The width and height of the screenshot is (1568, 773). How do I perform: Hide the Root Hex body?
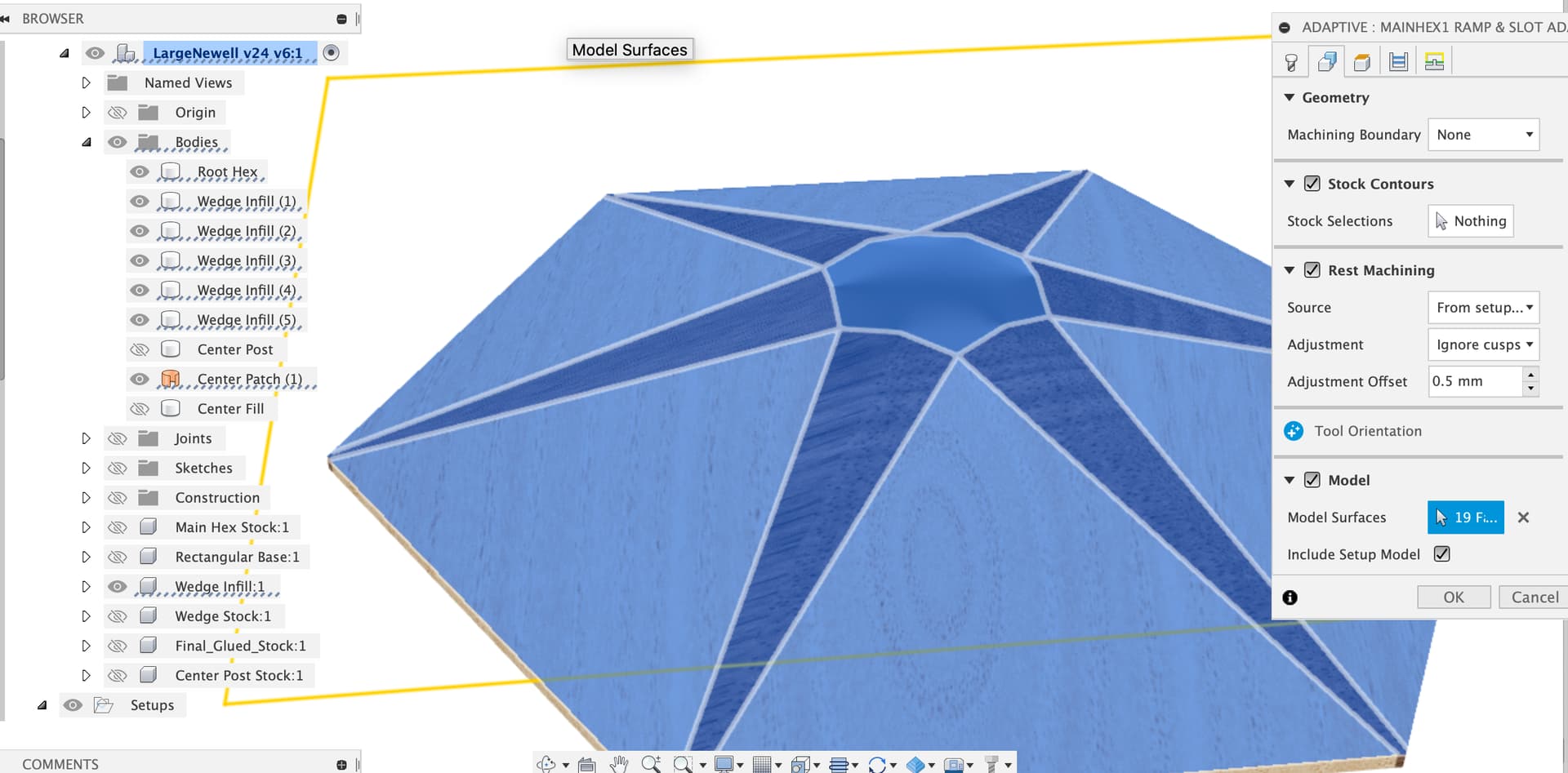[140, 172]
